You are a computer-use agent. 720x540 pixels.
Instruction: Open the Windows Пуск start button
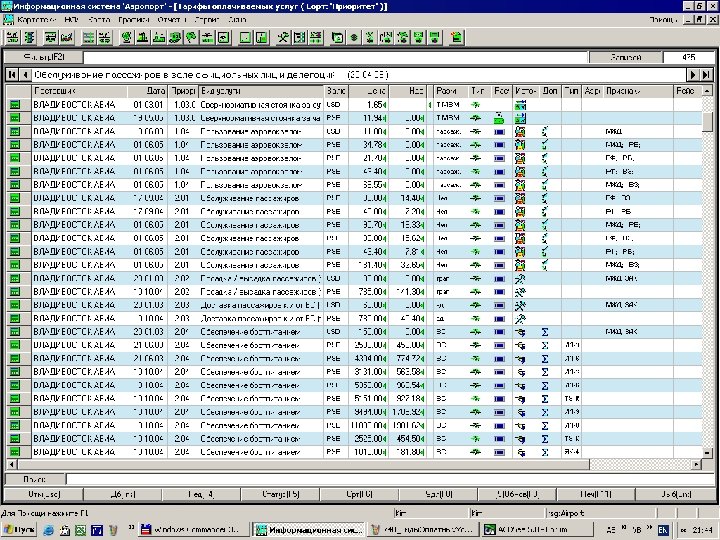click(x=19, y=528)
